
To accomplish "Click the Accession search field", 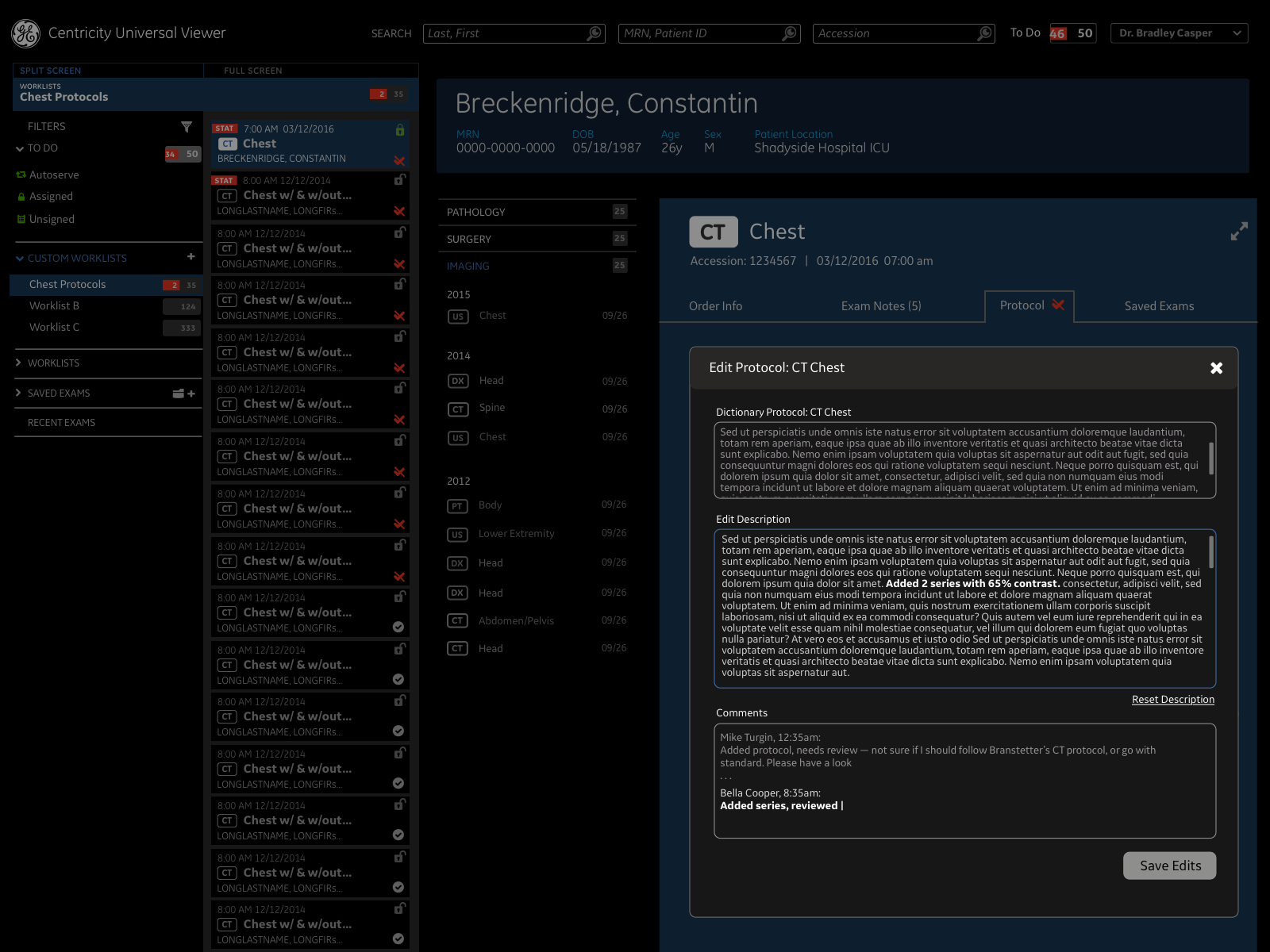I will click(904, 33).
